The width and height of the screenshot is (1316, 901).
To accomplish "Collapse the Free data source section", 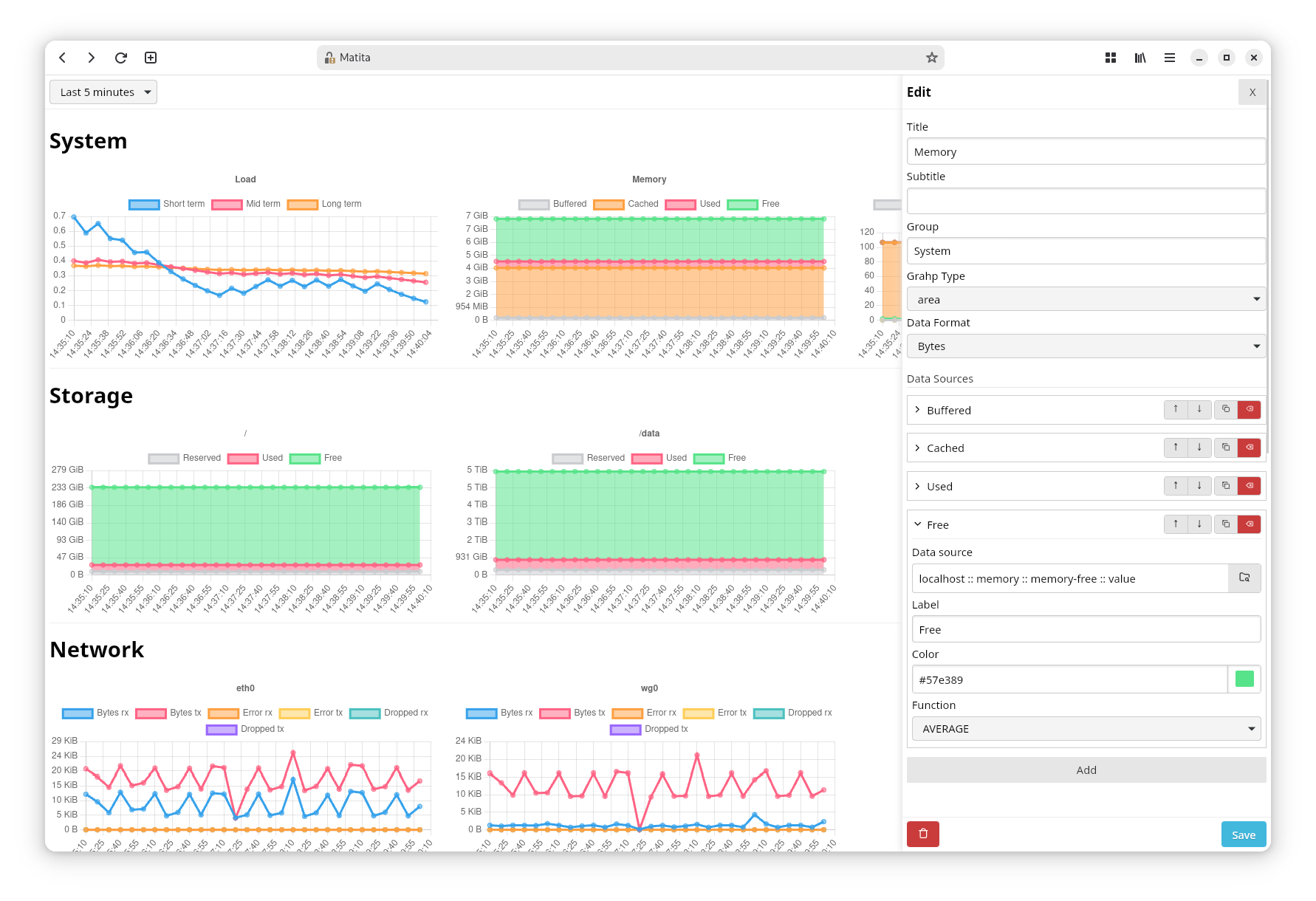I will click(918, 524).
